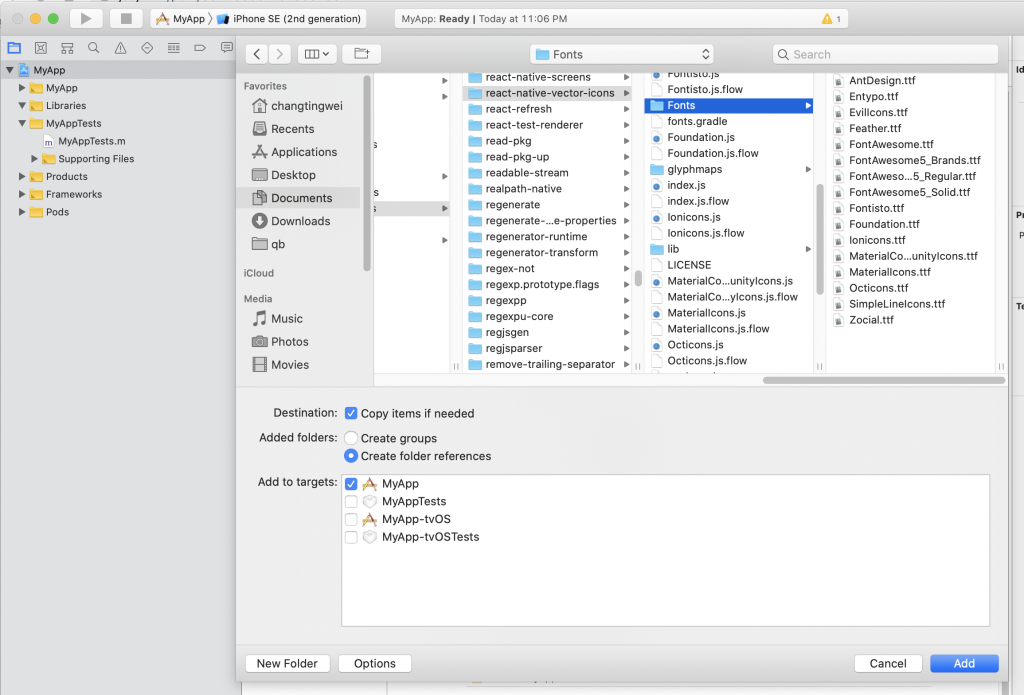The image size is (1024, 695).
Task: Select Create folder references radio button
Action: [x=351, y=456]
